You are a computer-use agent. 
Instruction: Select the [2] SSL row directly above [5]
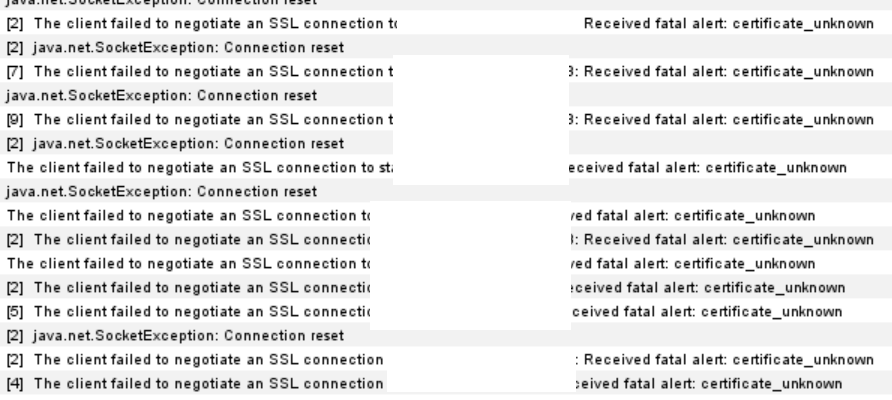coord(446,288)
